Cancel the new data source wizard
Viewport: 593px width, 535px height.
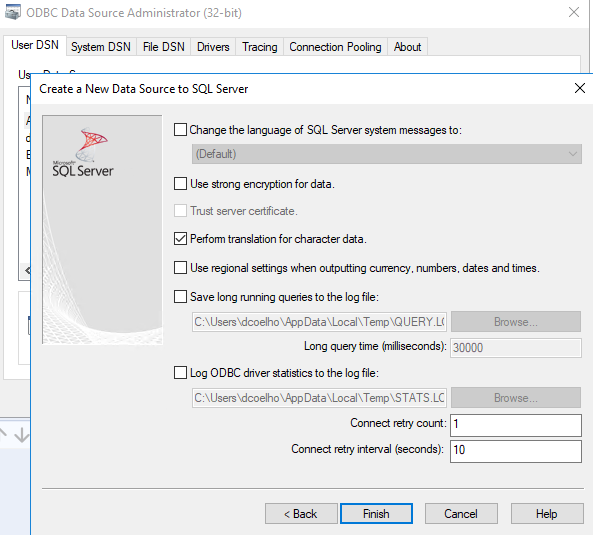tap(461, 513)
